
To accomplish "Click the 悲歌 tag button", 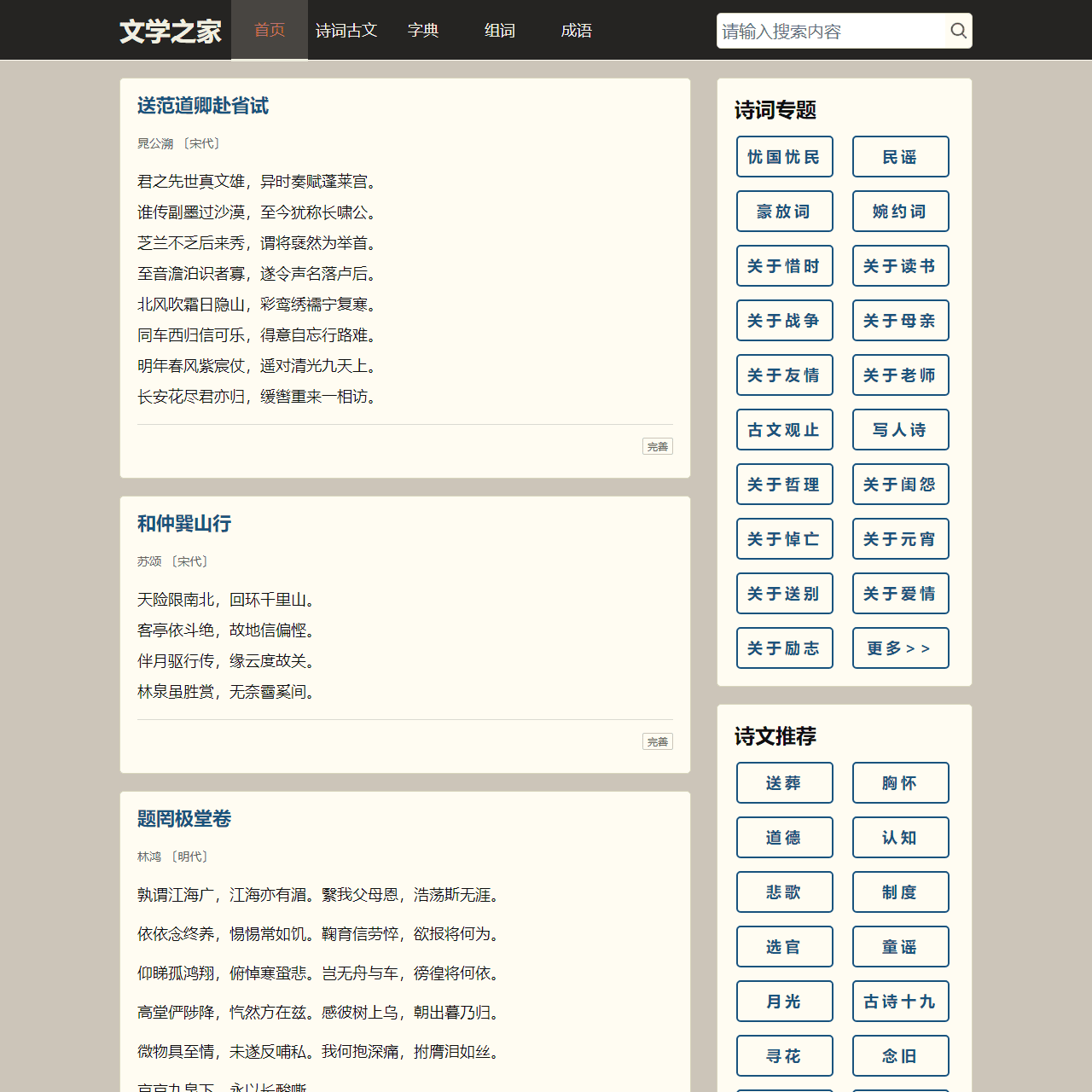I will click(785, 892).
